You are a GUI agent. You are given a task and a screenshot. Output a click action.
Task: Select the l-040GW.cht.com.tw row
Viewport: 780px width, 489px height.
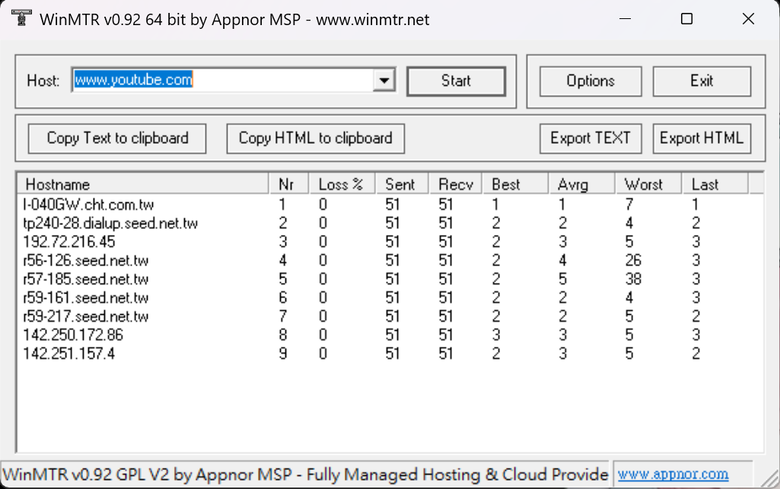tap(390, 204)
